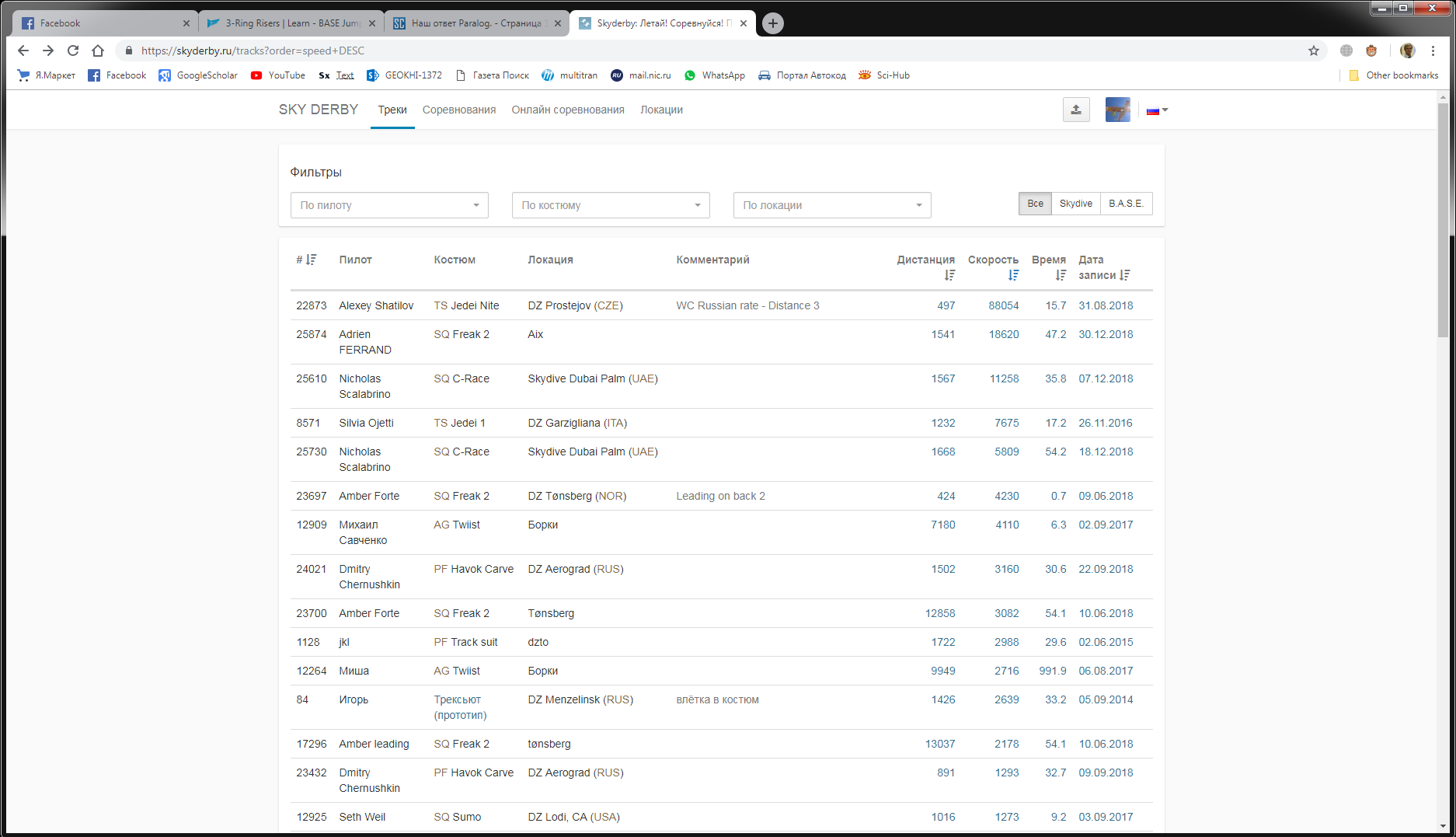Switch to the Треки nav tab
1456x837 pixels.
pyautogui.click(x=392, y=110)
